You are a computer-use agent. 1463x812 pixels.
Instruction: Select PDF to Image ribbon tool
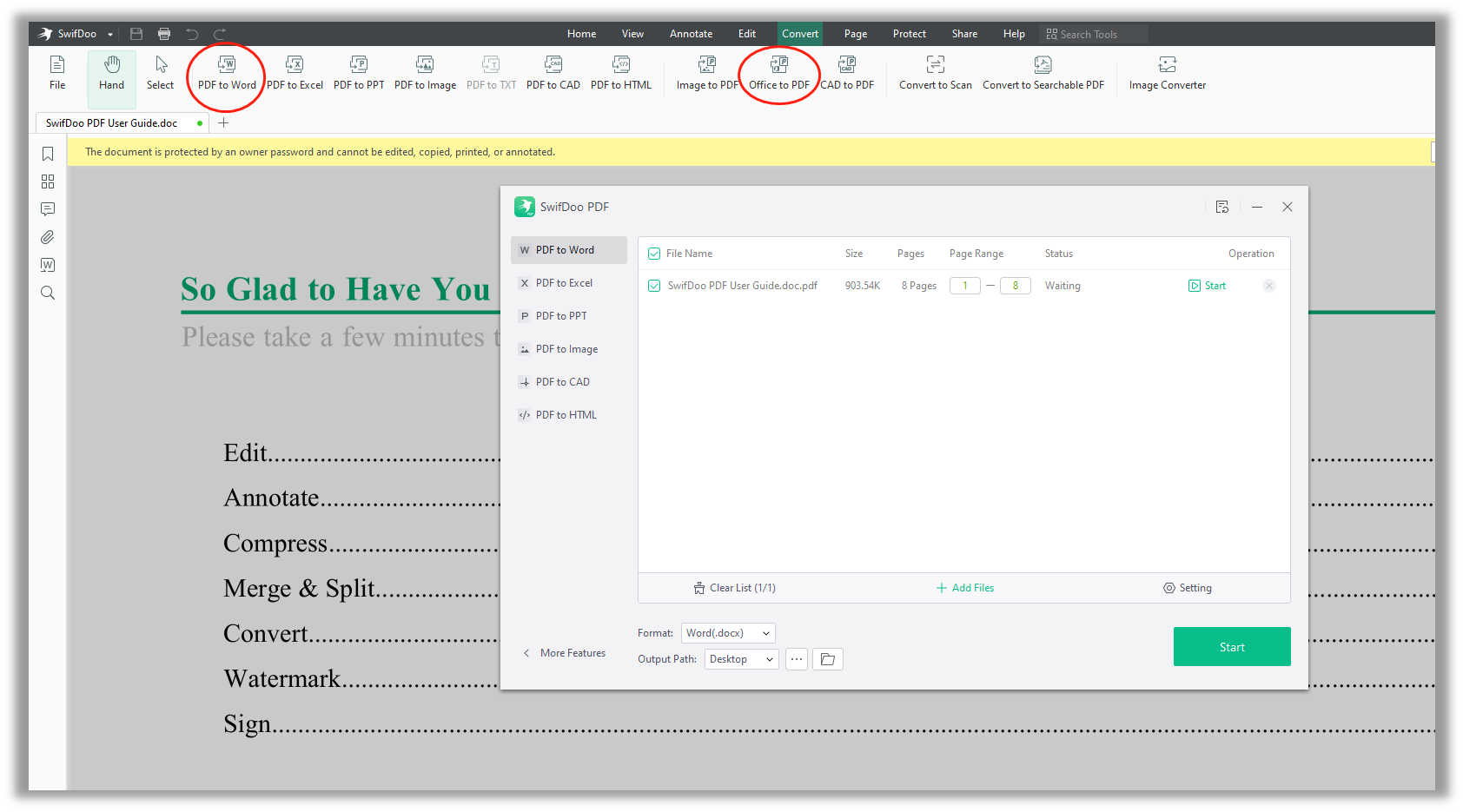(x=425, y=73)
